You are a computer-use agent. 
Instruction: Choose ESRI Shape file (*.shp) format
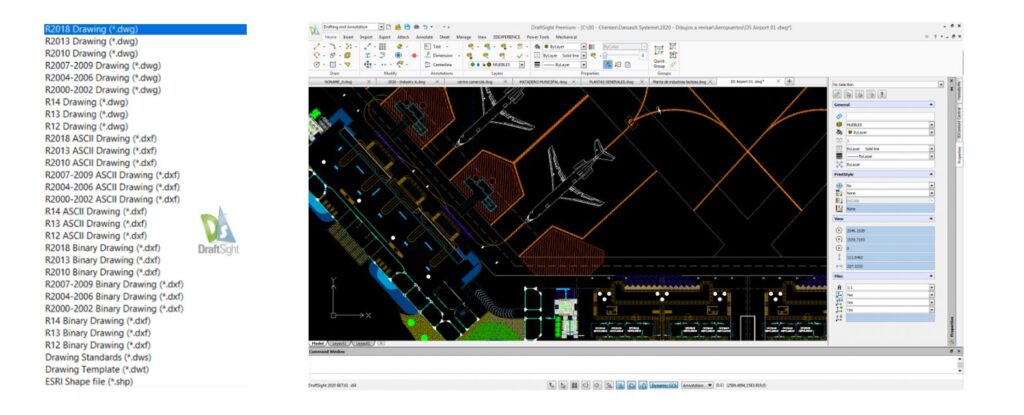coord(89,381)
